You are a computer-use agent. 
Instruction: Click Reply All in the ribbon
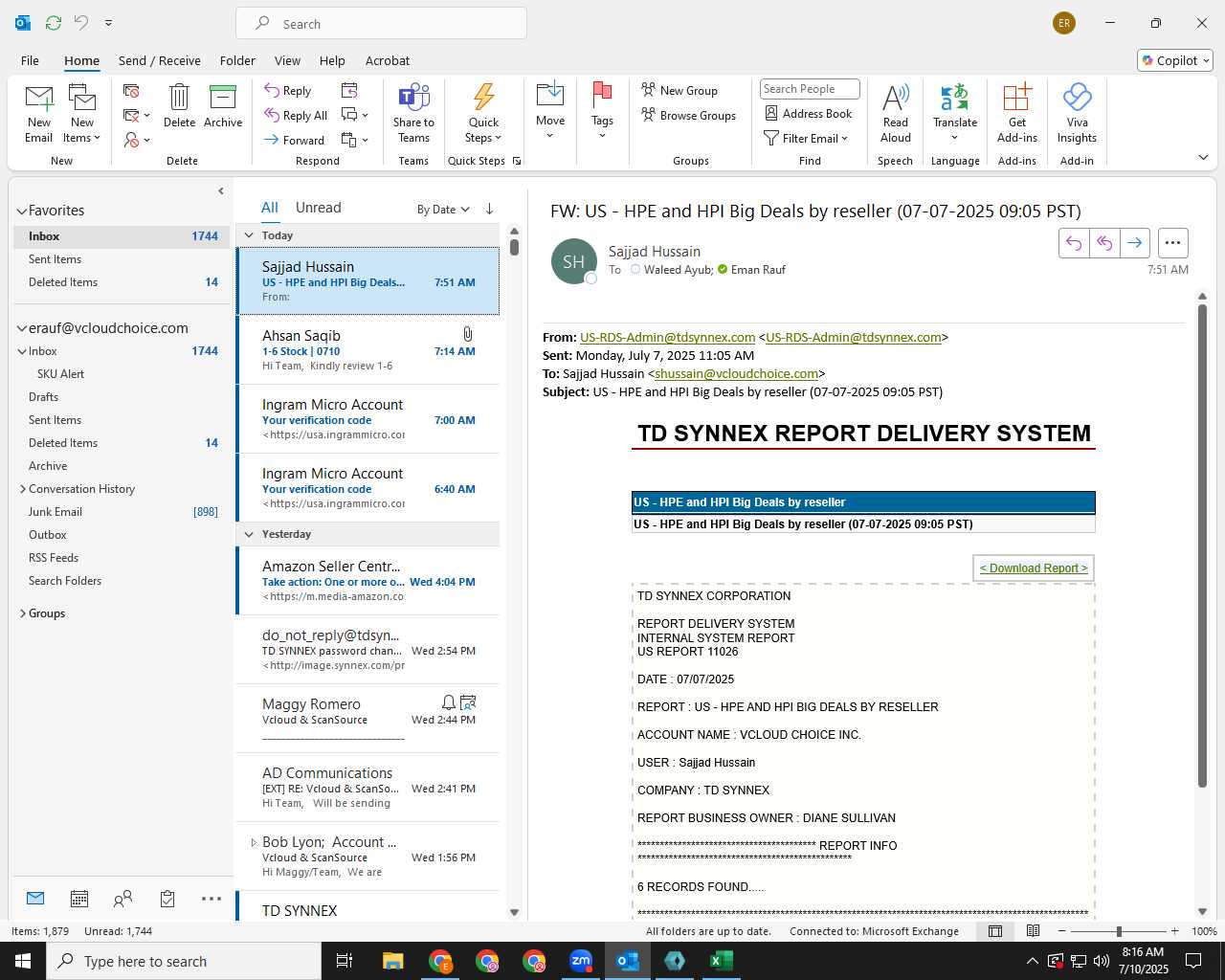[x=296, y=115]
